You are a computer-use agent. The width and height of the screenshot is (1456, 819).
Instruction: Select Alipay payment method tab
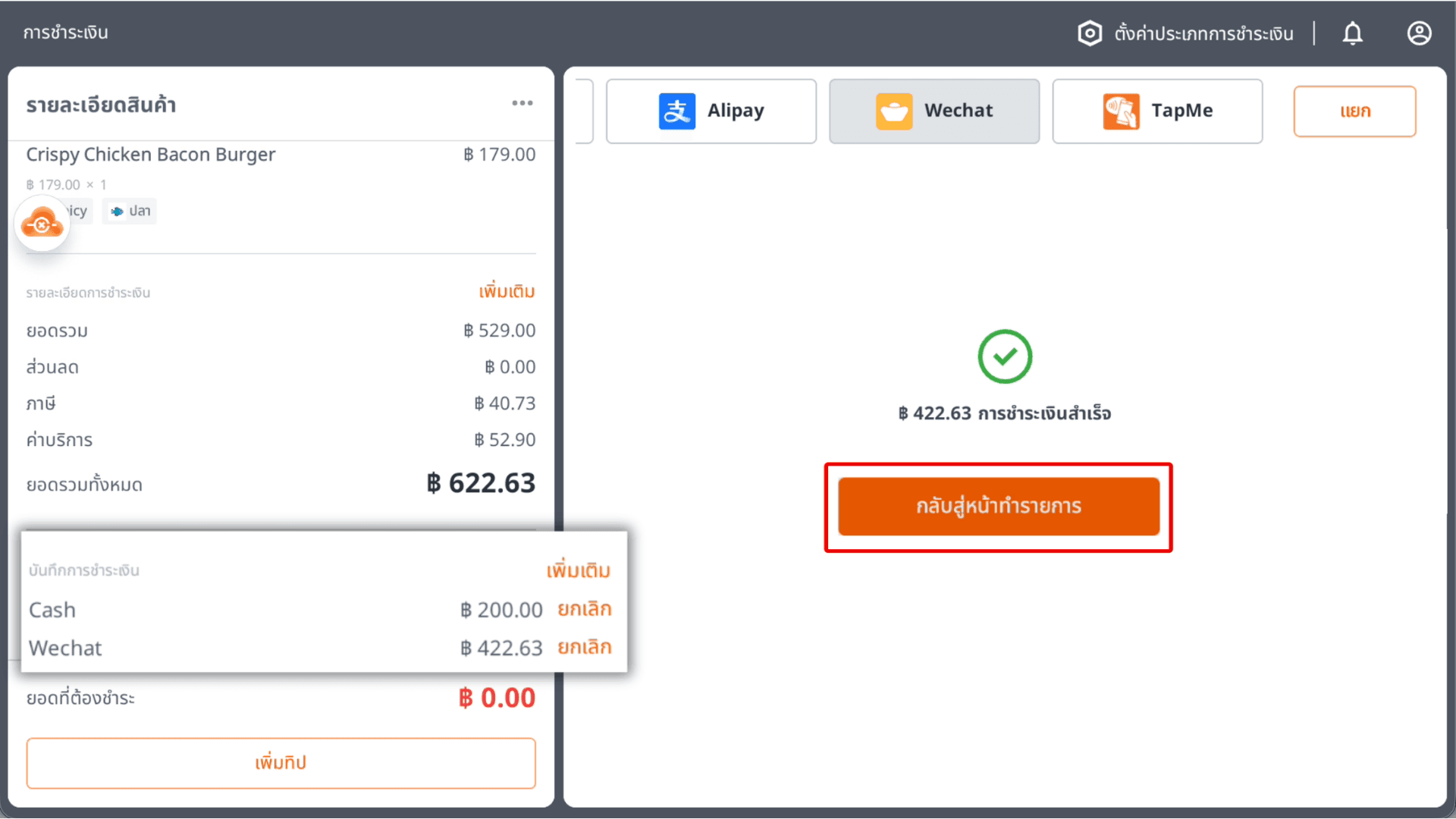[711, 111]
